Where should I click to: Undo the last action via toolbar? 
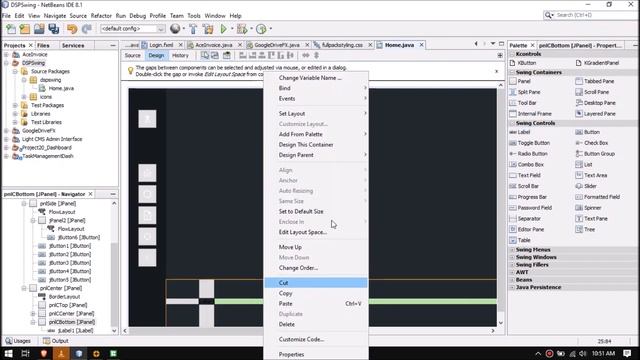(72, 29)
